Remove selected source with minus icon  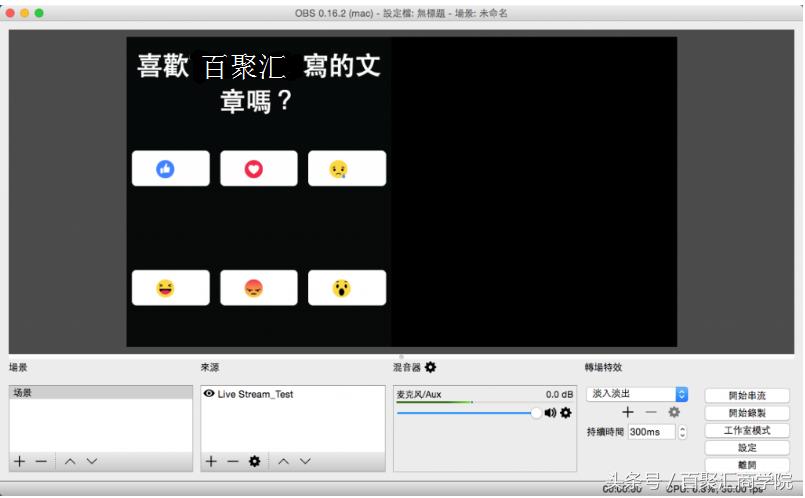pos(233,462)
